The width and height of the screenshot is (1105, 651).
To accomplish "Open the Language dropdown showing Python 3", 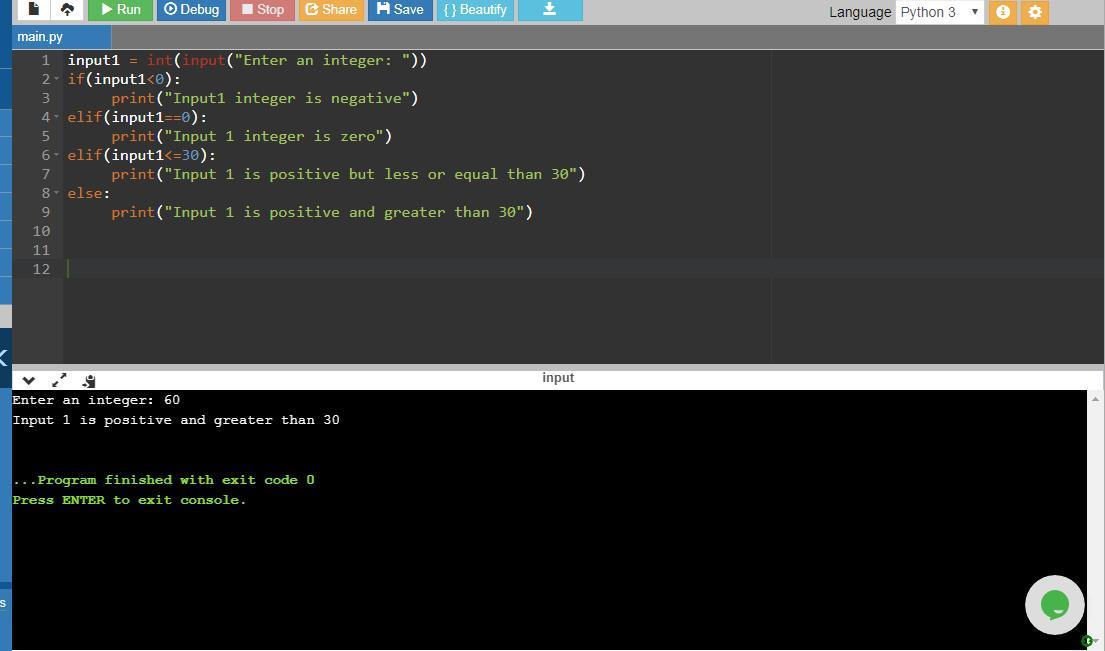I will [939, 12].
